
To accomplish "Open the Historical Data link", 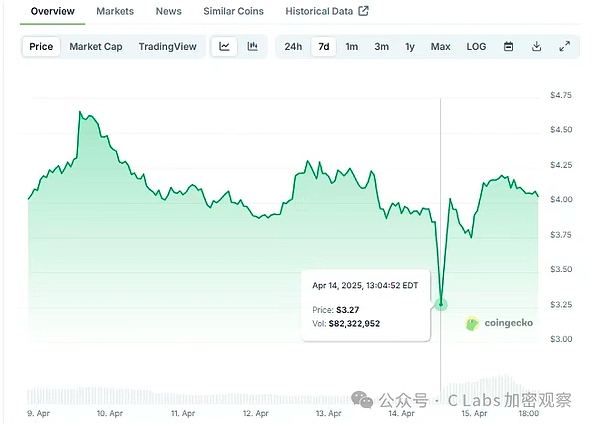I will [x=319, y=11].
